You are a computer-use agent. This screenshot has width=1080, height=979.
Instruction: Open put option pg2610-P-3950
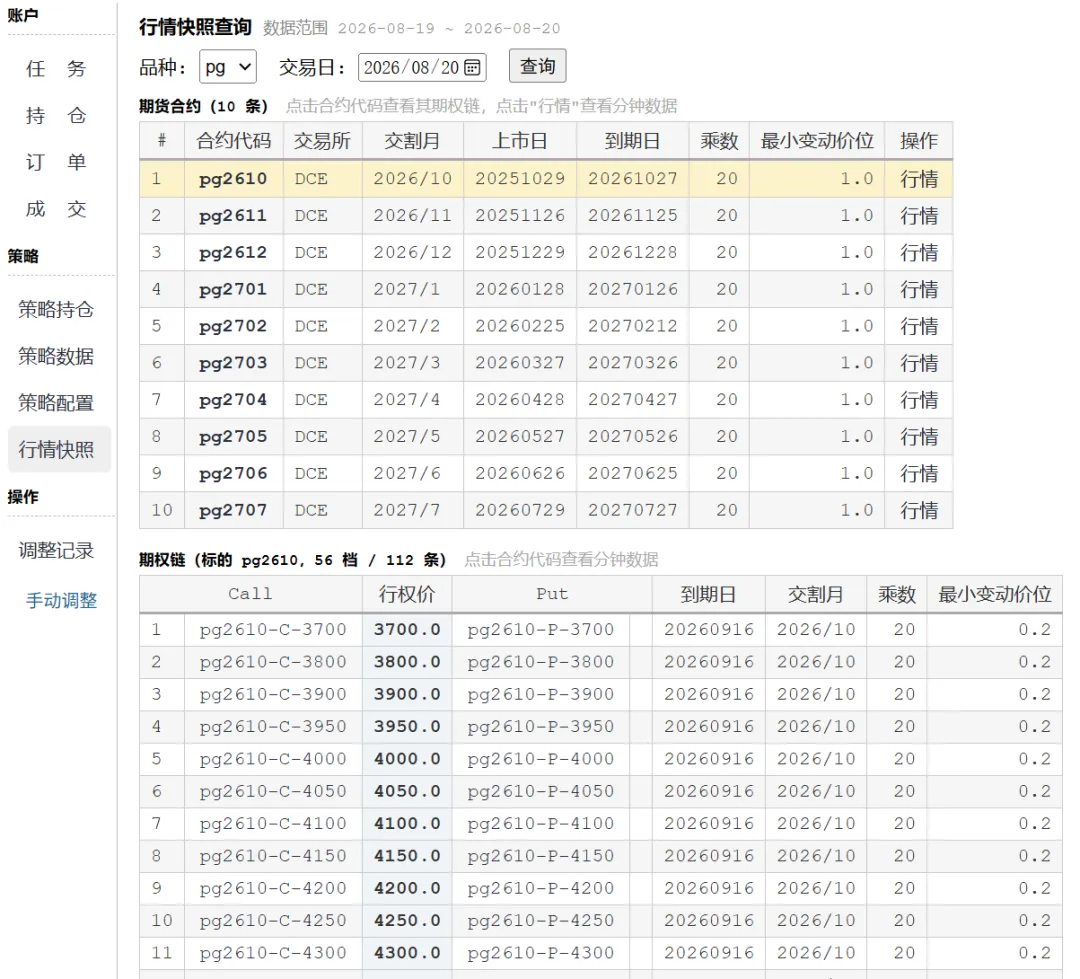tap(541, 727)
